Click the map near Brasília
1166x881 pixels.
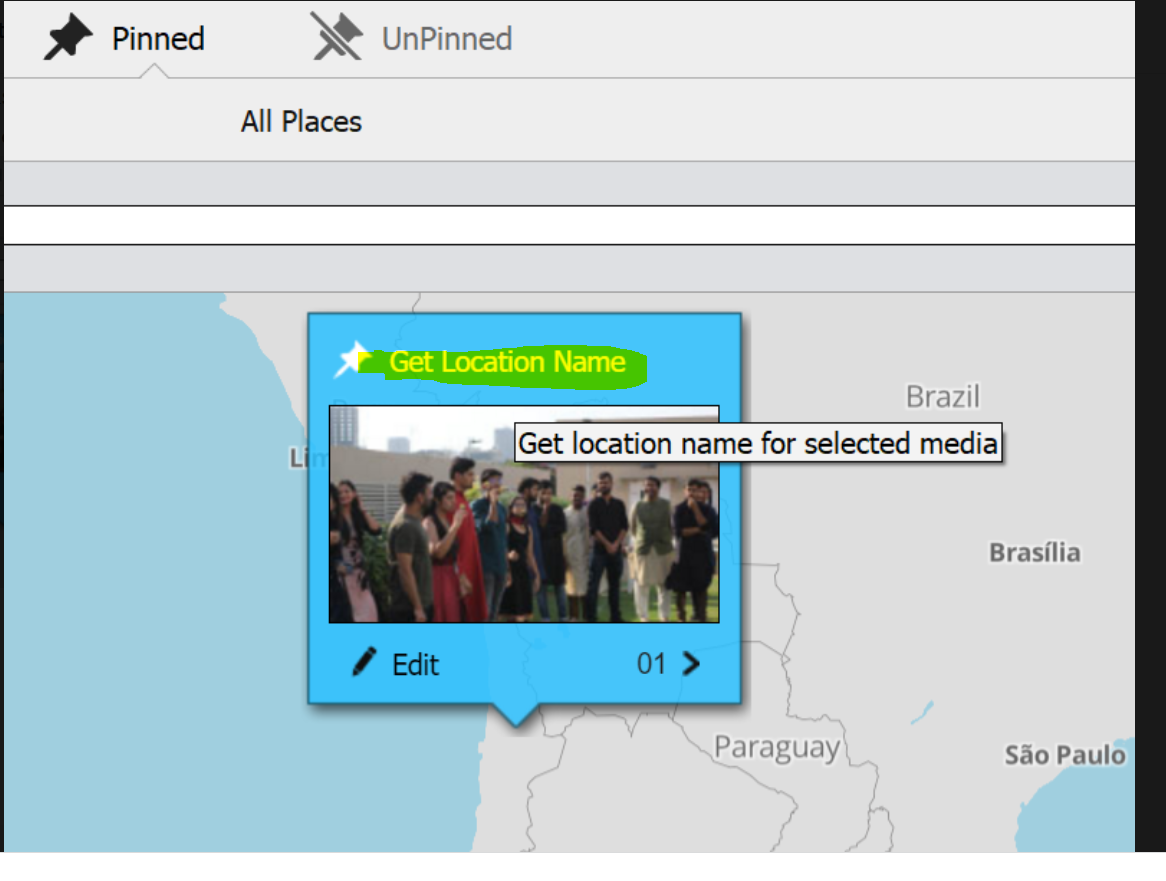point(1034,551)
